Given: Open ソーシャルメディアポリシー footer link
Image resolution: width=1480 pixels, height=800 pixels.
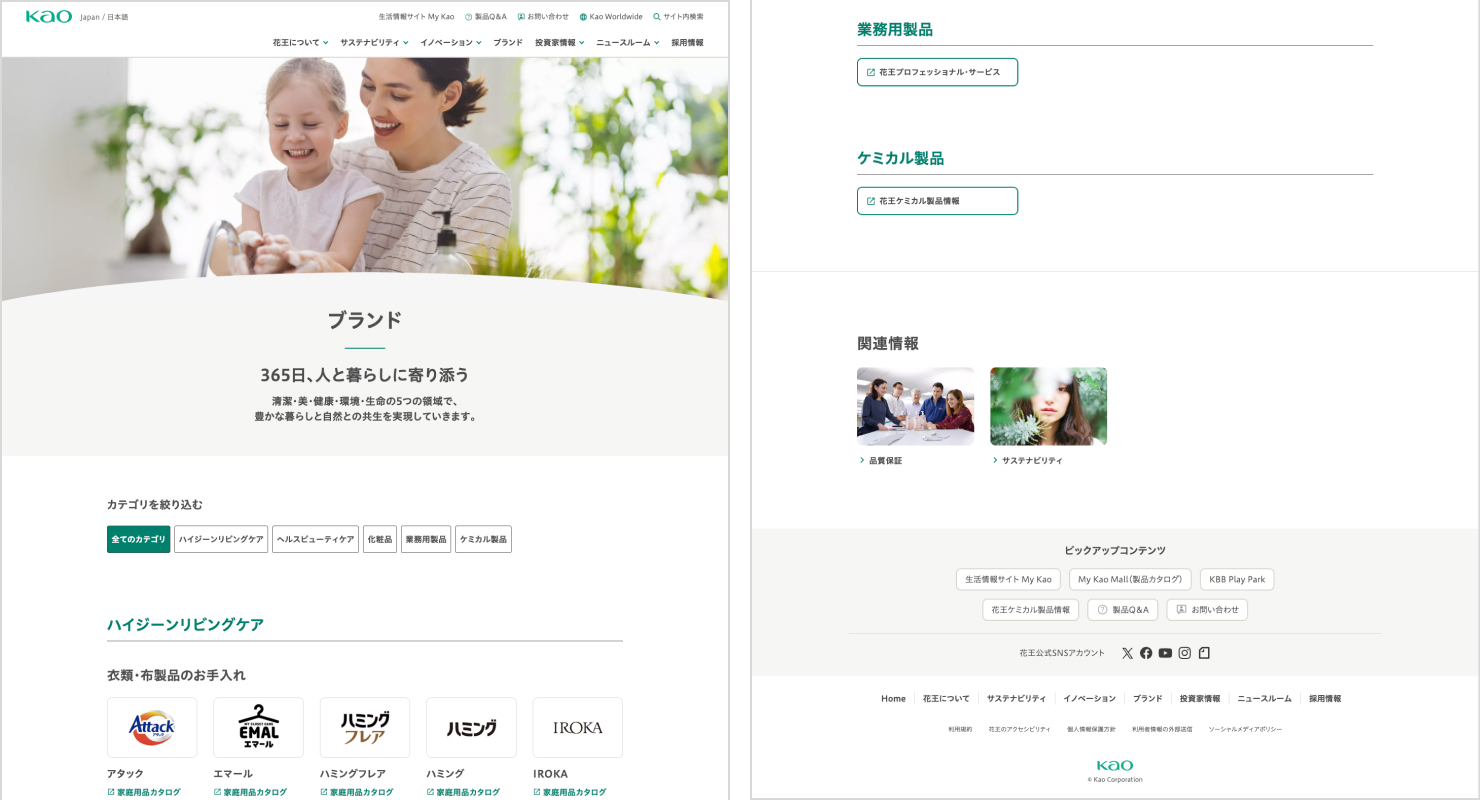Looking at the screenshot, I should pyautogui.click(x=1245, y=730).
